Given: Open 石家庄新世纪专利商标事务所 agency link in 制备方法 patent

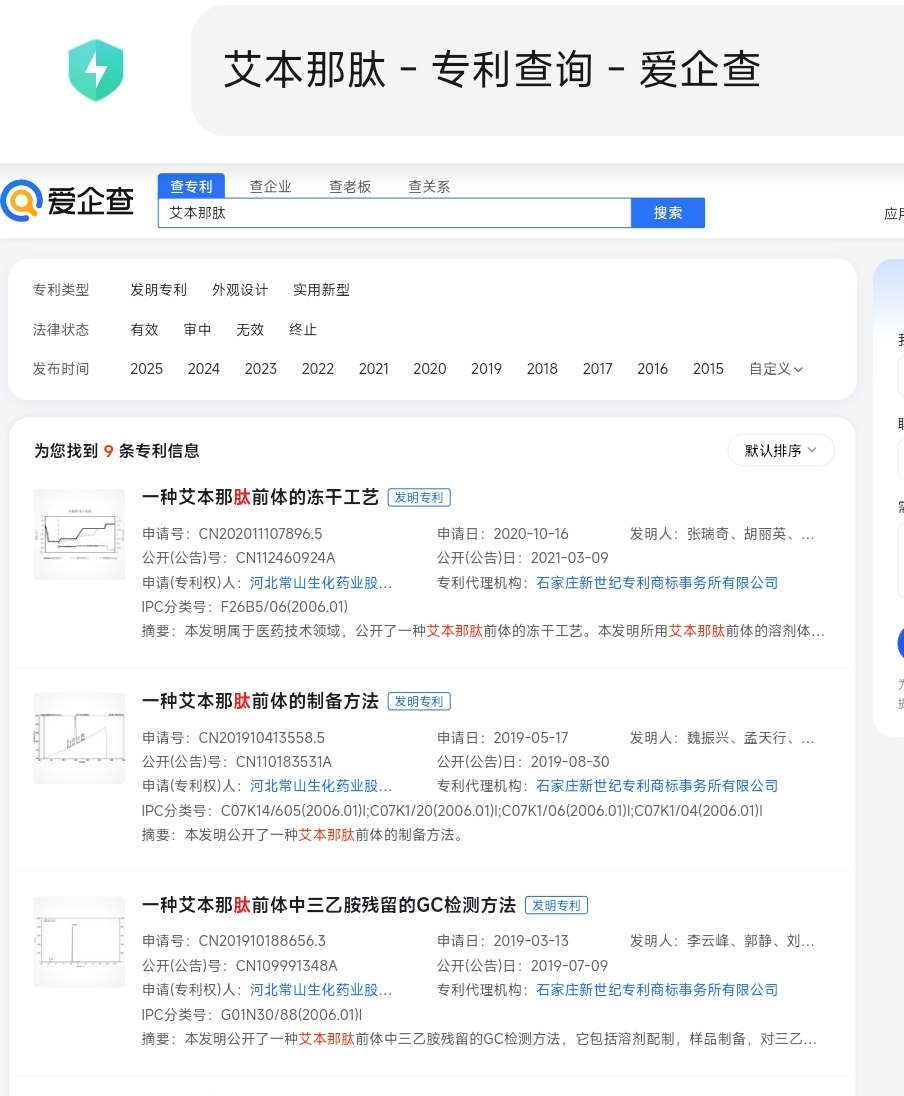Looking at the screenshot, I should [657, 786].
